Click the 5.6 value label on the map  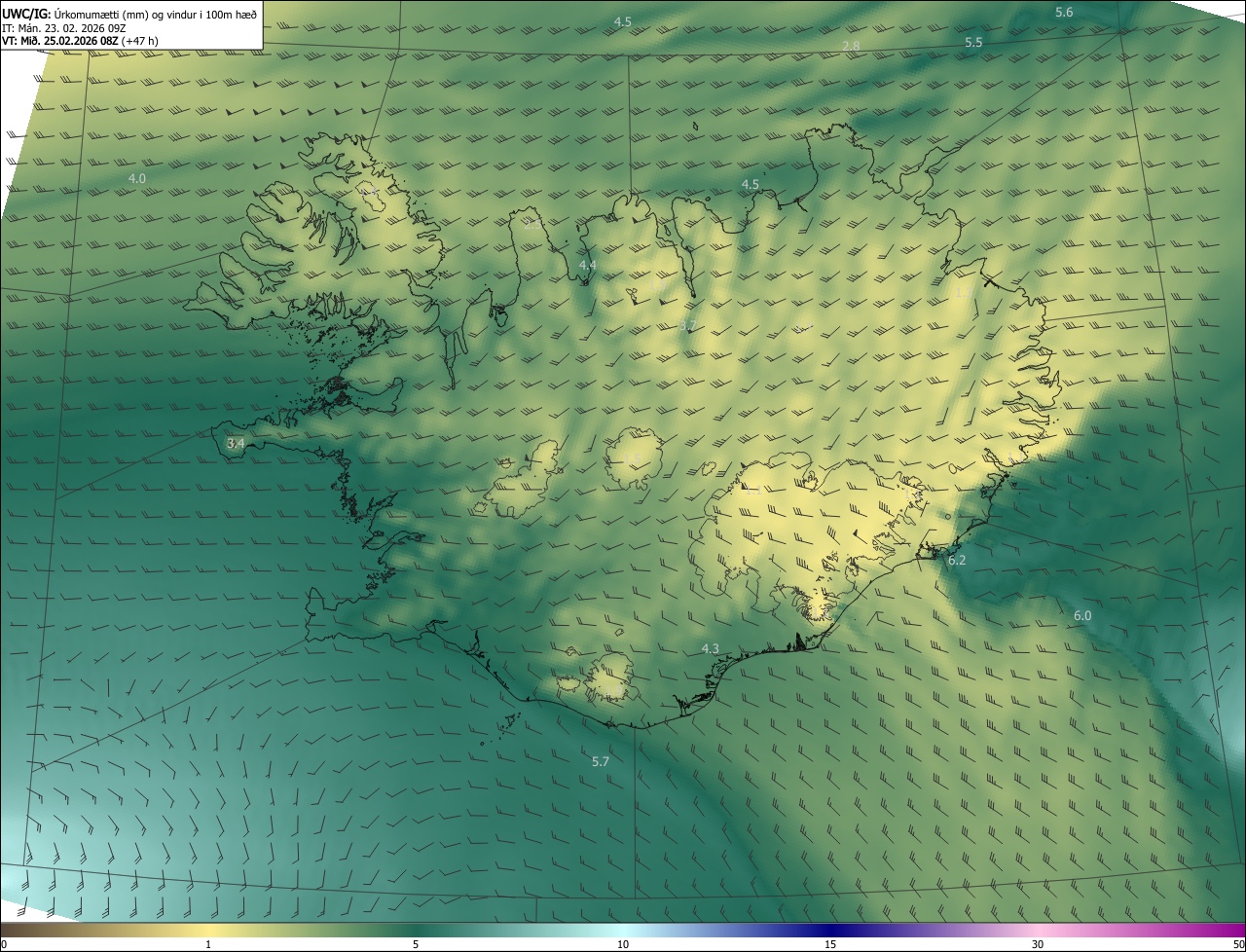(x=1064, y=12)
